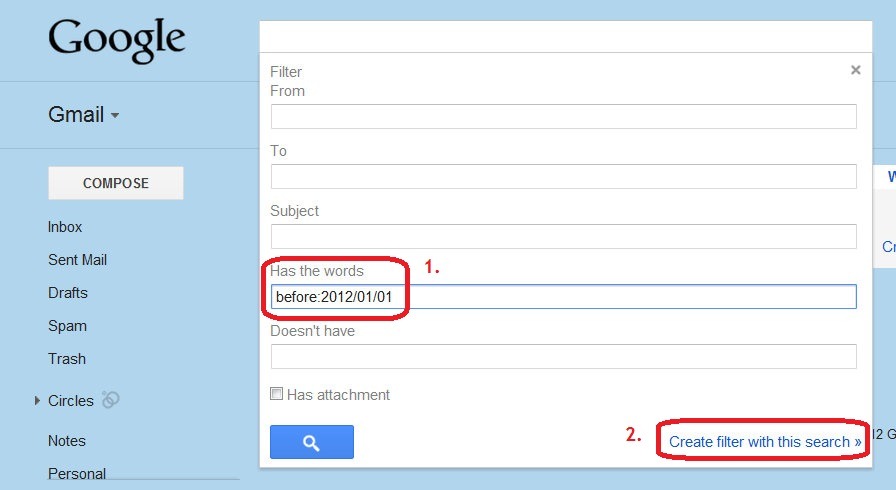Viewport: 896px width, 490px height.
Task: Expand the Circles label tree
Action: 37,400
